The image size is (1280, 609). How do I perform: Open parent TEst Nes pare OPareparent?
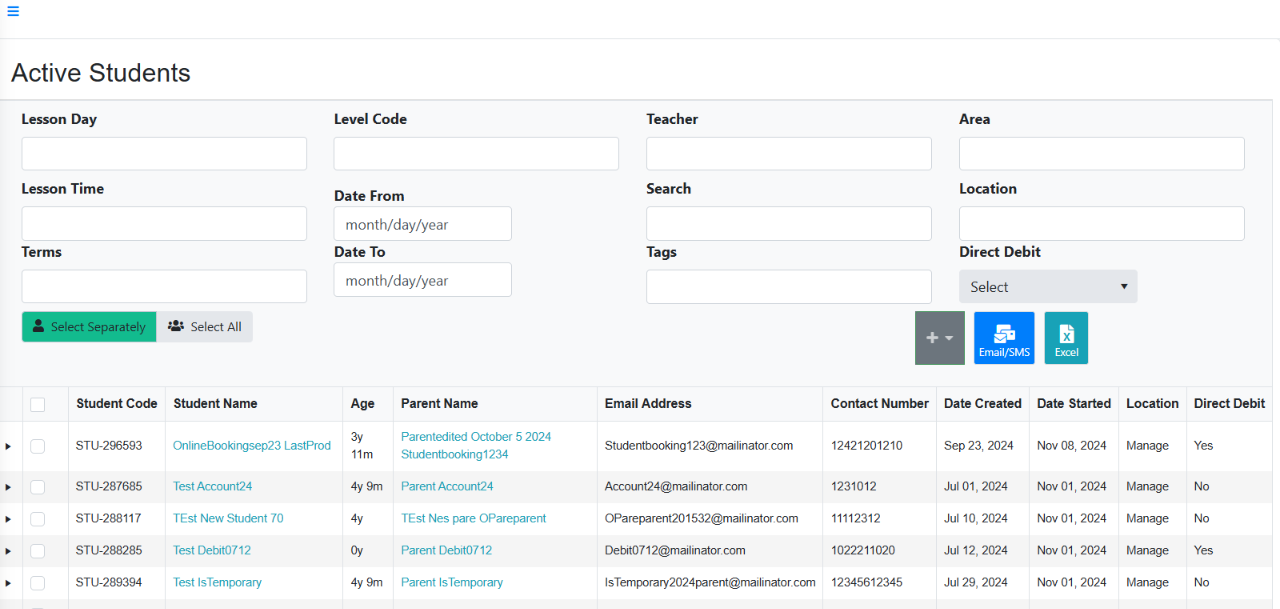[474, 519]
